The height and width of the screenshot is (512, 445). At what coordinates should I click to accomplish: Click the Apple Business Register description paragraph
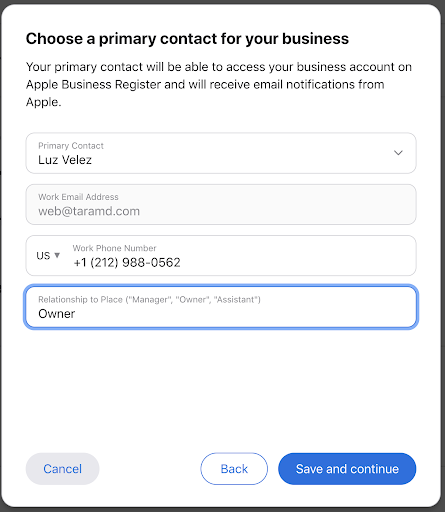[219, 84]
